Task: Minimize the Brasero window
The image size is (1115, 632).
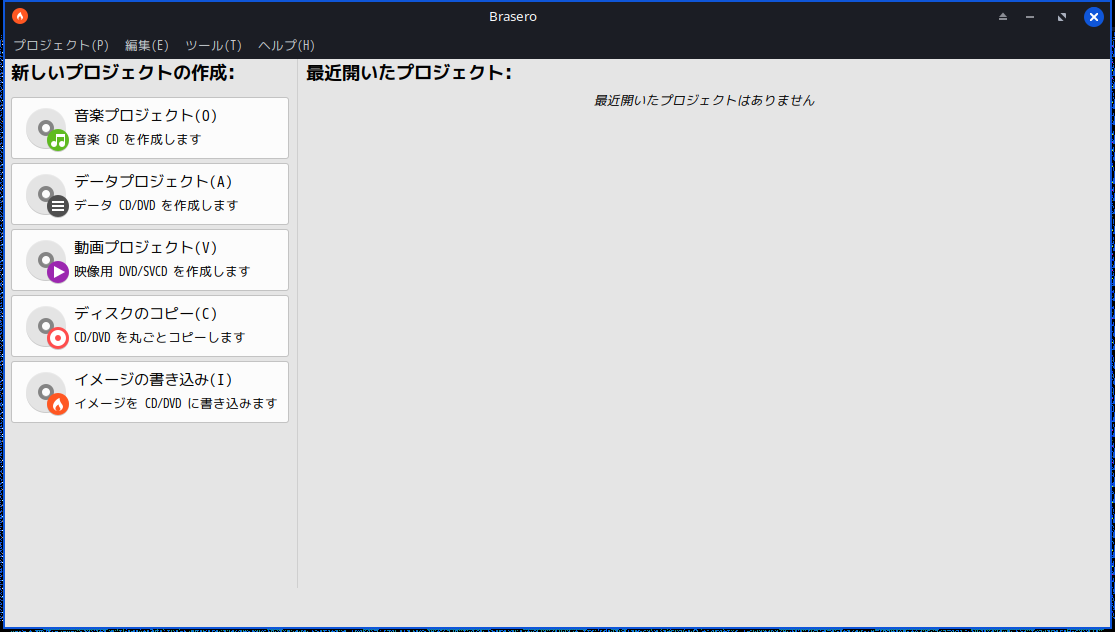Action: click(1030, 16)
